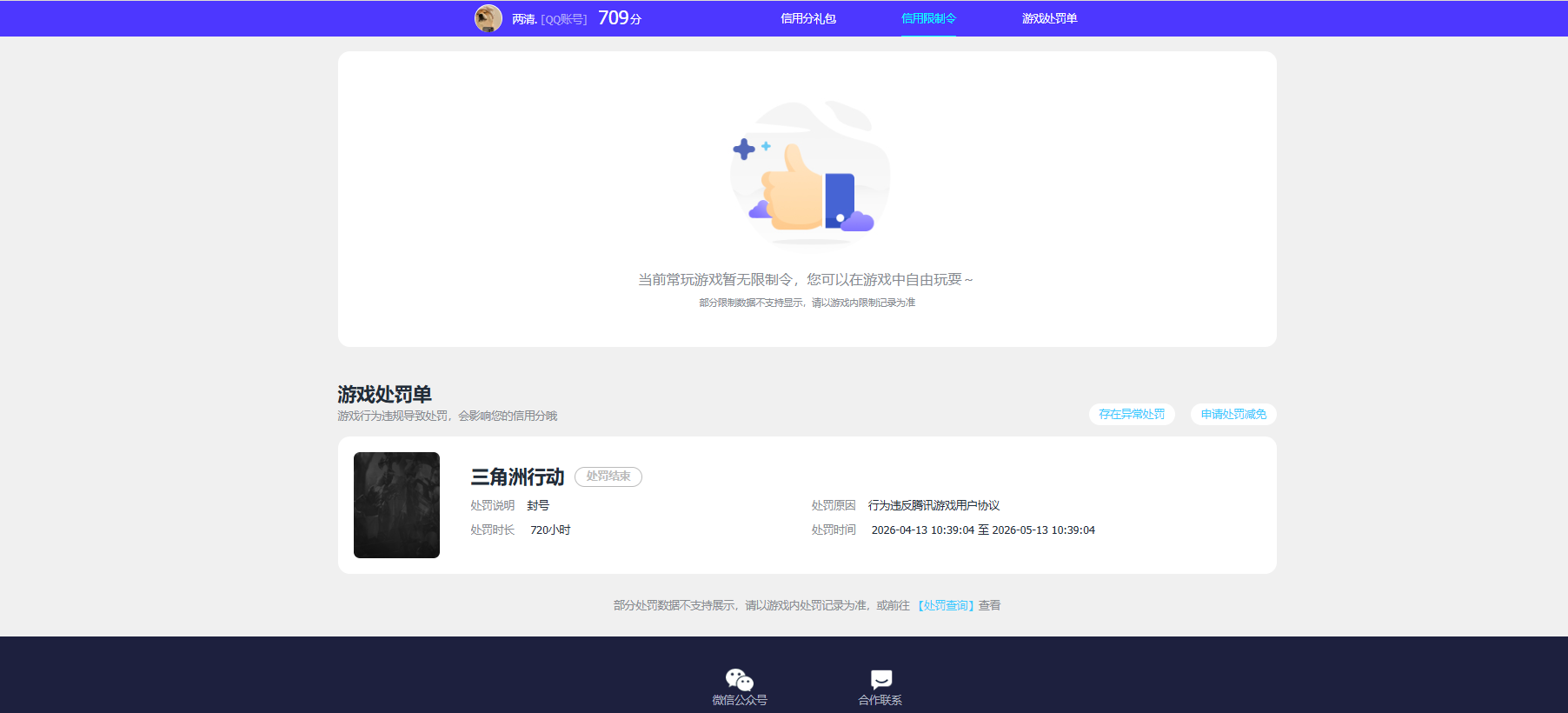Click the 处罚结束 status badge
Screen dimensions: 1568x713
click(608, 476)
